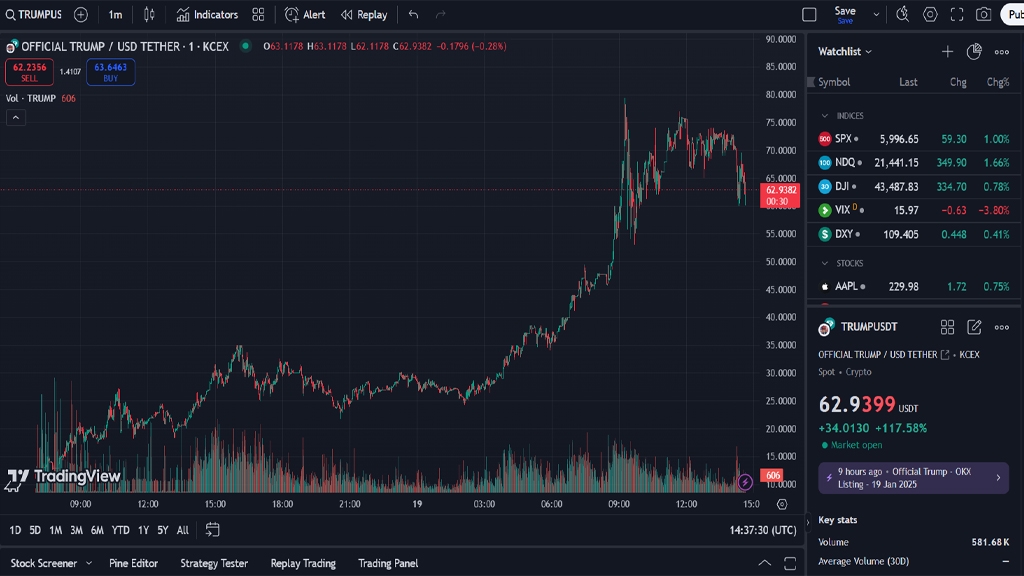Add symbol to compare with plus icon
This screenshot has width=1024, height=576.
click(81, 14)
